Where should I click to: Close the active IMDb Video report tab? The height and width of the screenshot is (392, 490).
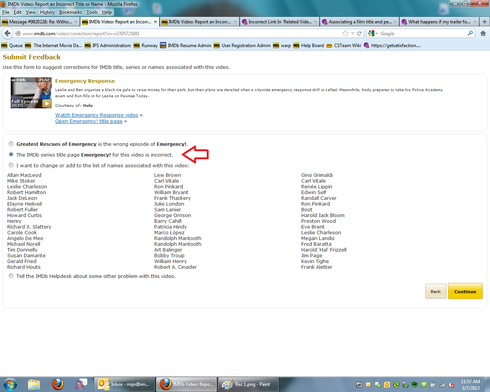tap(155, 22)
